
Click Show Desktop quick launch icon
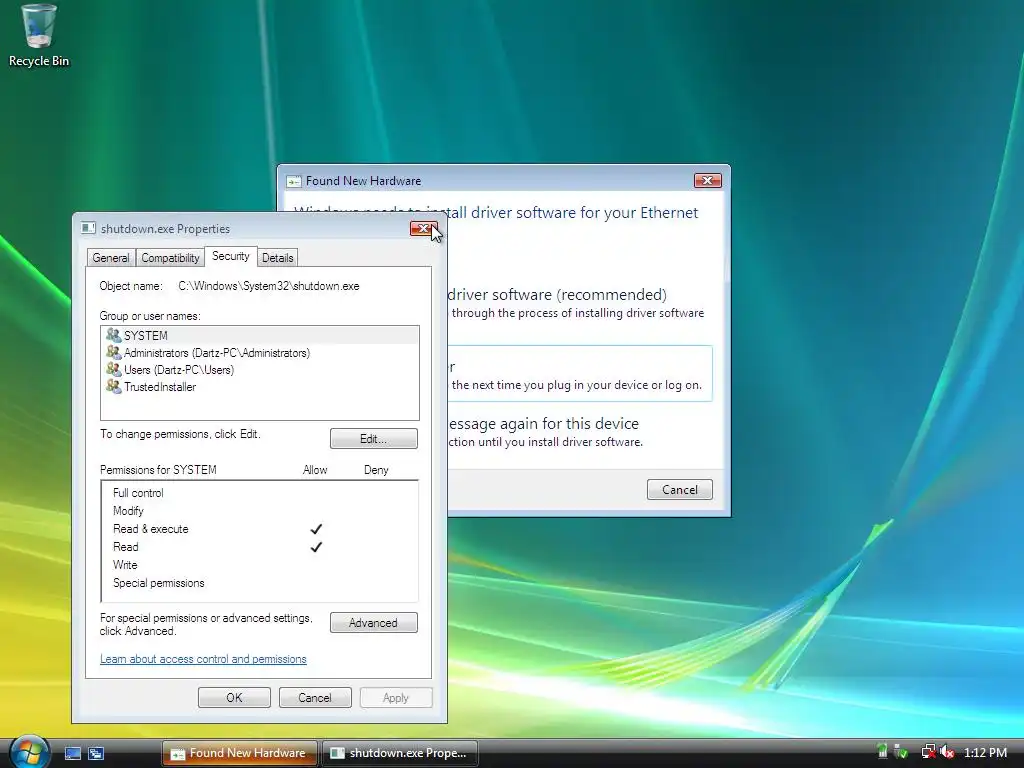[x=72, y=753]
